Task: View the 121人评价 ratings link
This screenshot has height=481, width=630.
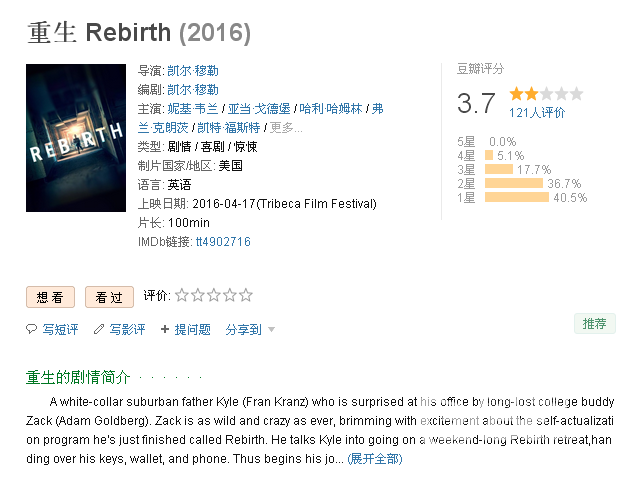Action: pos(537,113)
